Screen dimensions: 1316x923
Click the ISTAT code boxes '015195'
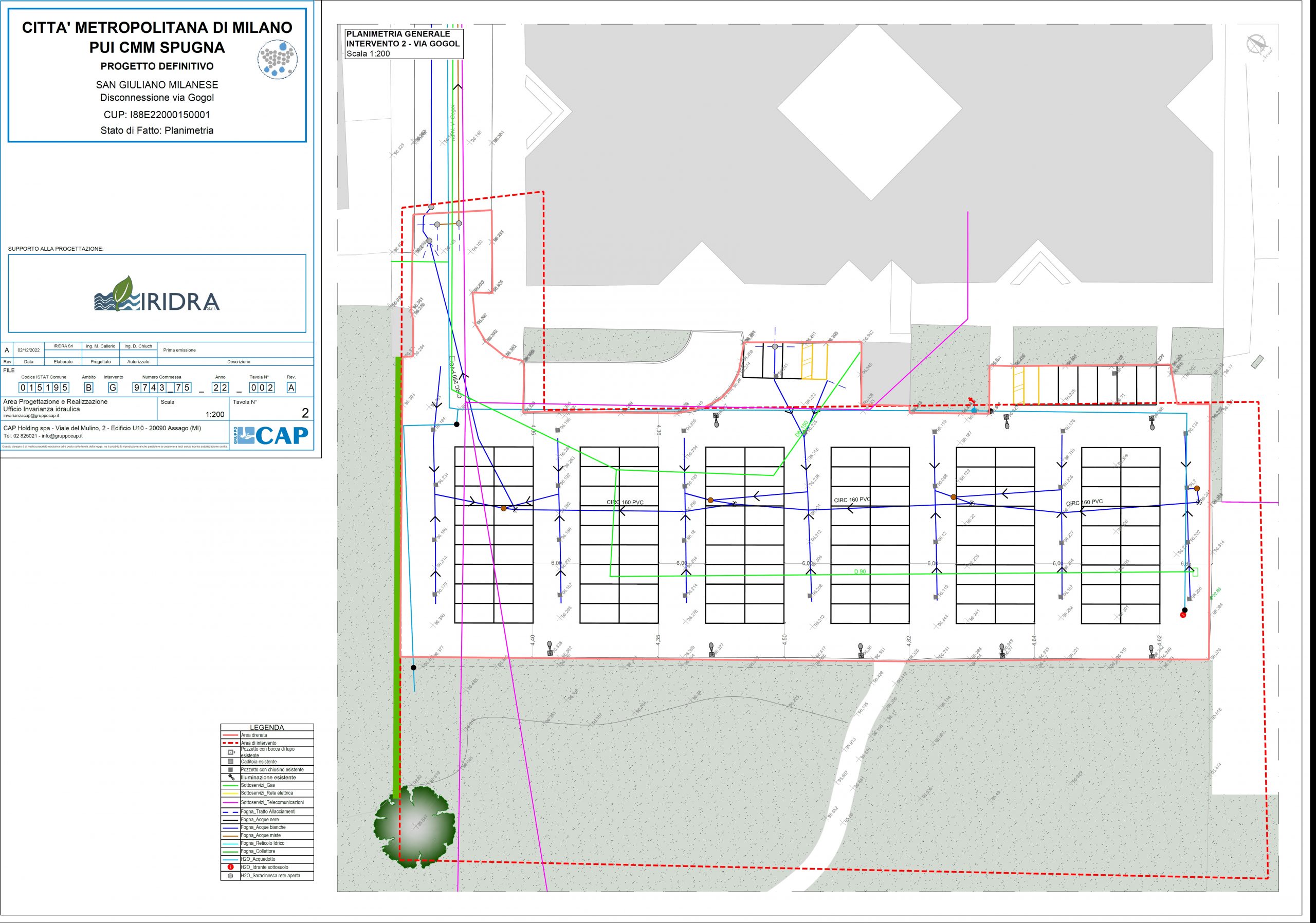(x=44, y=388)
